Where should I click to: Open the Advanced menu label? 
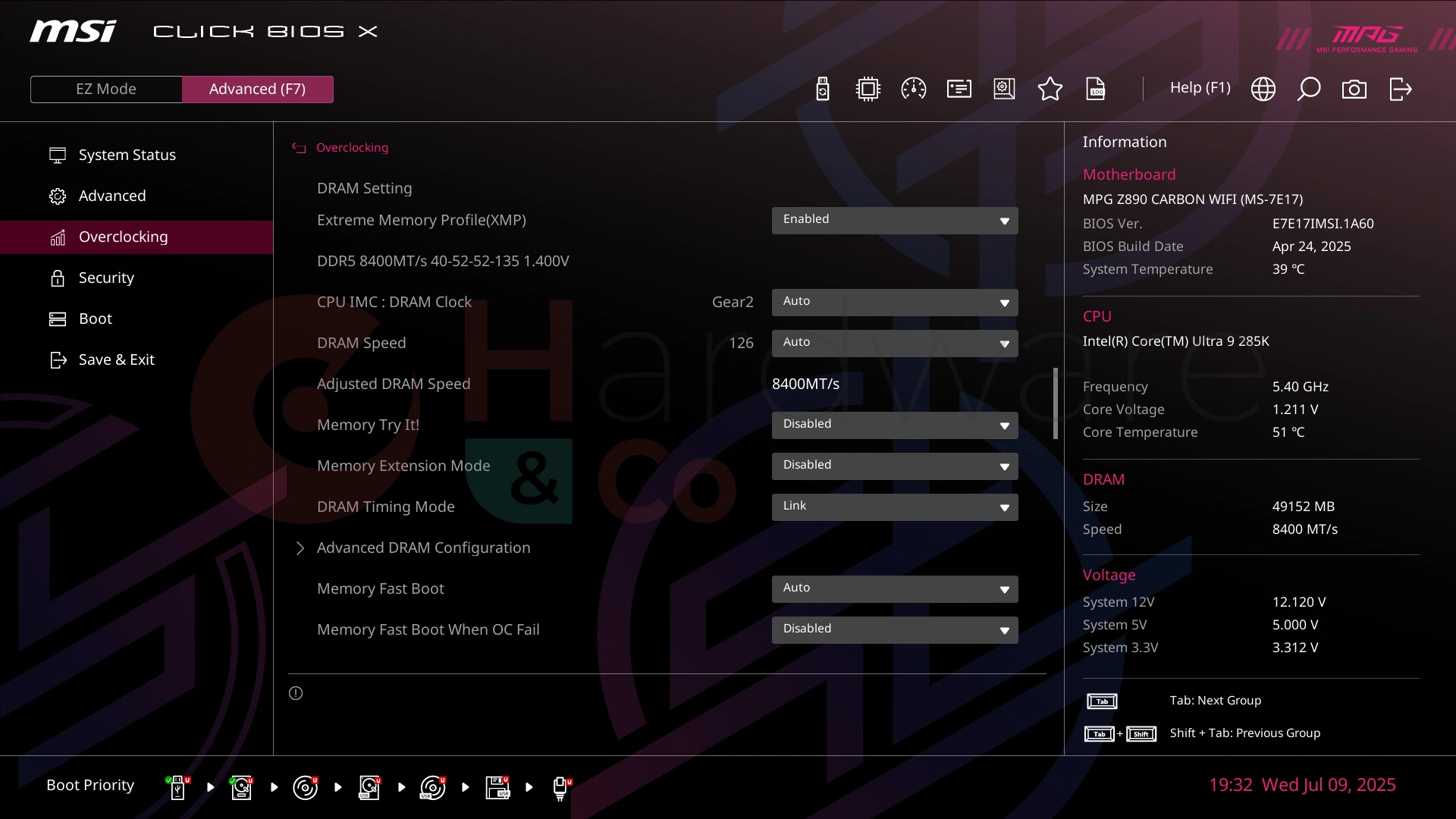[x=112, y=196]
